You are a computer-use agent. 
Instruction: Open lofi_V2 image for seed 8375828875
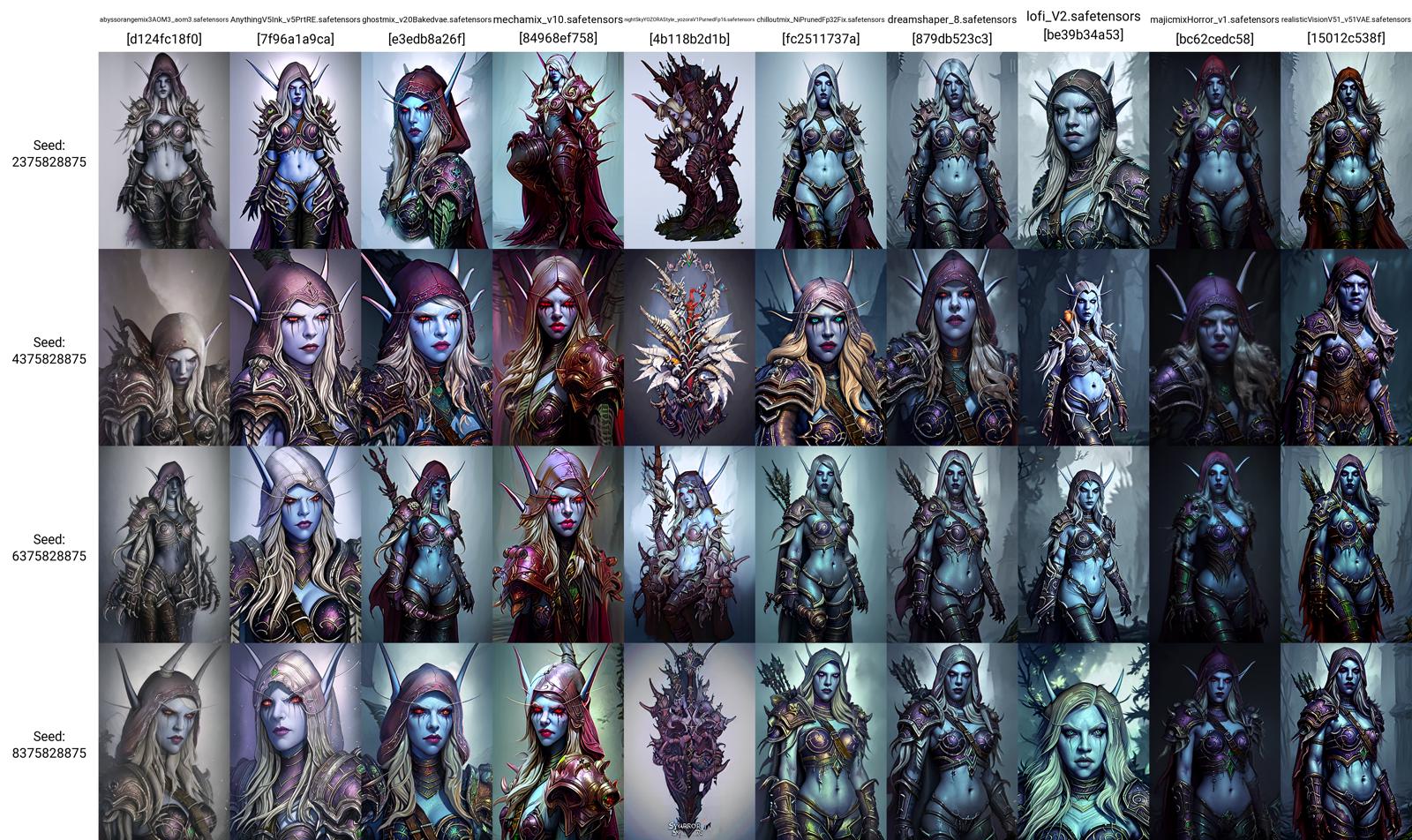(x=1083, y=741)
